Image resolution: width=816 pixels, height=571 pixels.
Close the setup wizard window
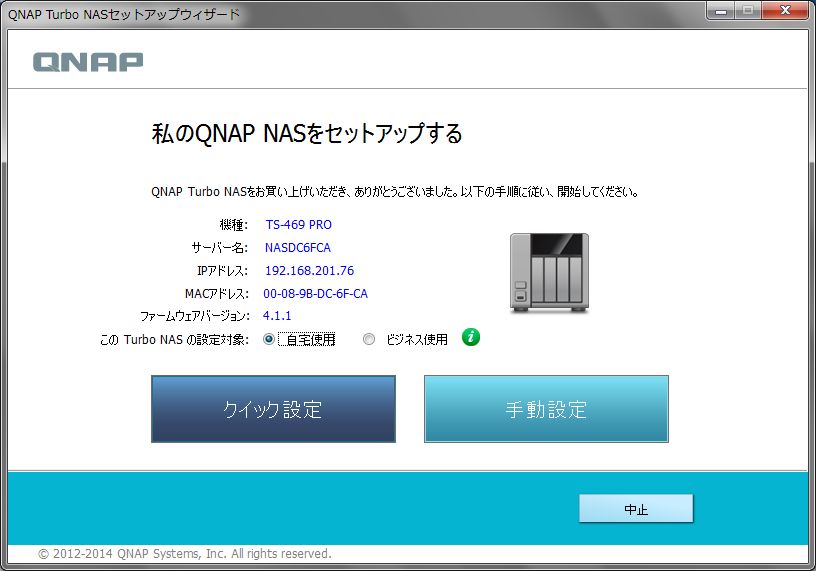[x=786, y=10]
